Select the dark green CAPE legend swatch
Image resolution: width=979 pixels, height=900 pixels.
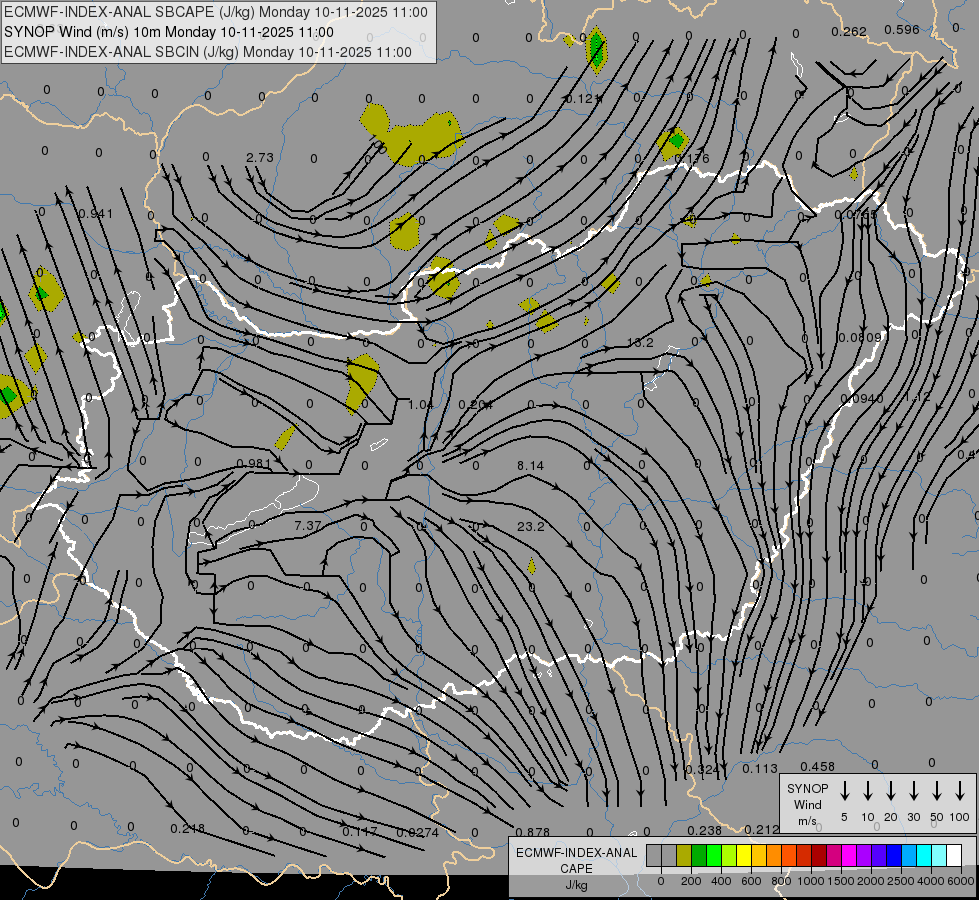[699, 856]
